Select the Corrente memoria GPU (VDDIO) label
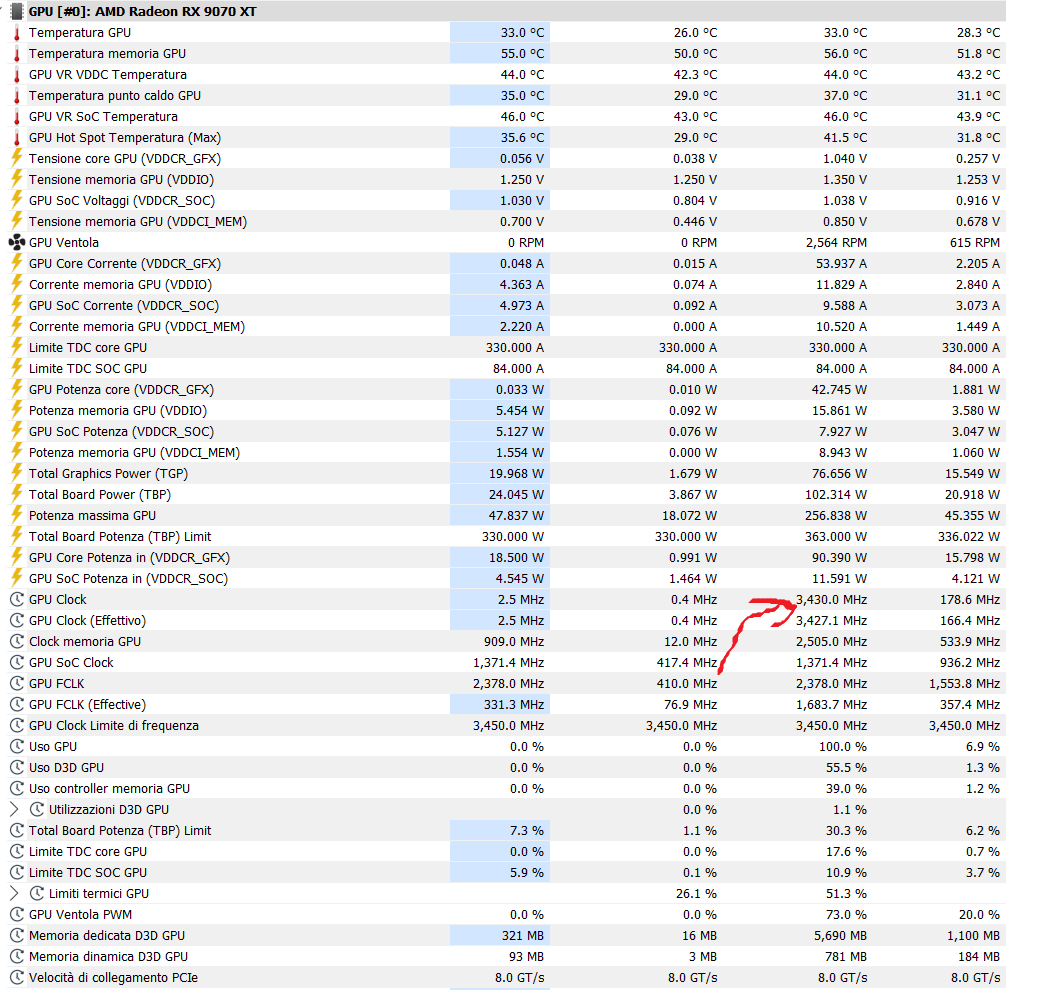Screen dimensions: 1061x990 [120, 284]
